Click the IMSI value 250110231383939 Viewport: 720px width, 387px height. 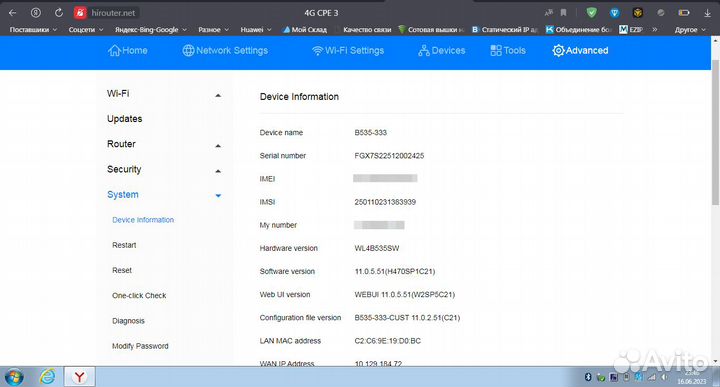click(x=385, y=202)
